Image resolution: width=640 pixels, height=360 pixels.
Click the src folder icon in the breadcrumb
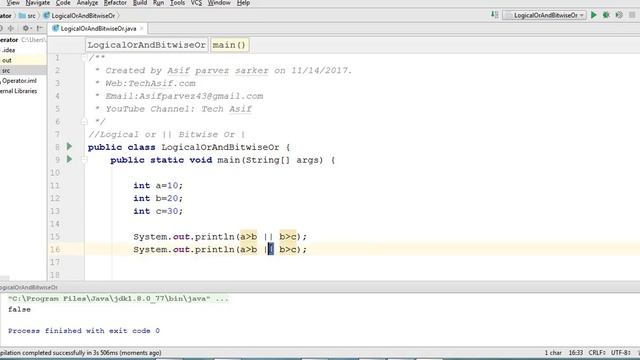coord(22,16)
